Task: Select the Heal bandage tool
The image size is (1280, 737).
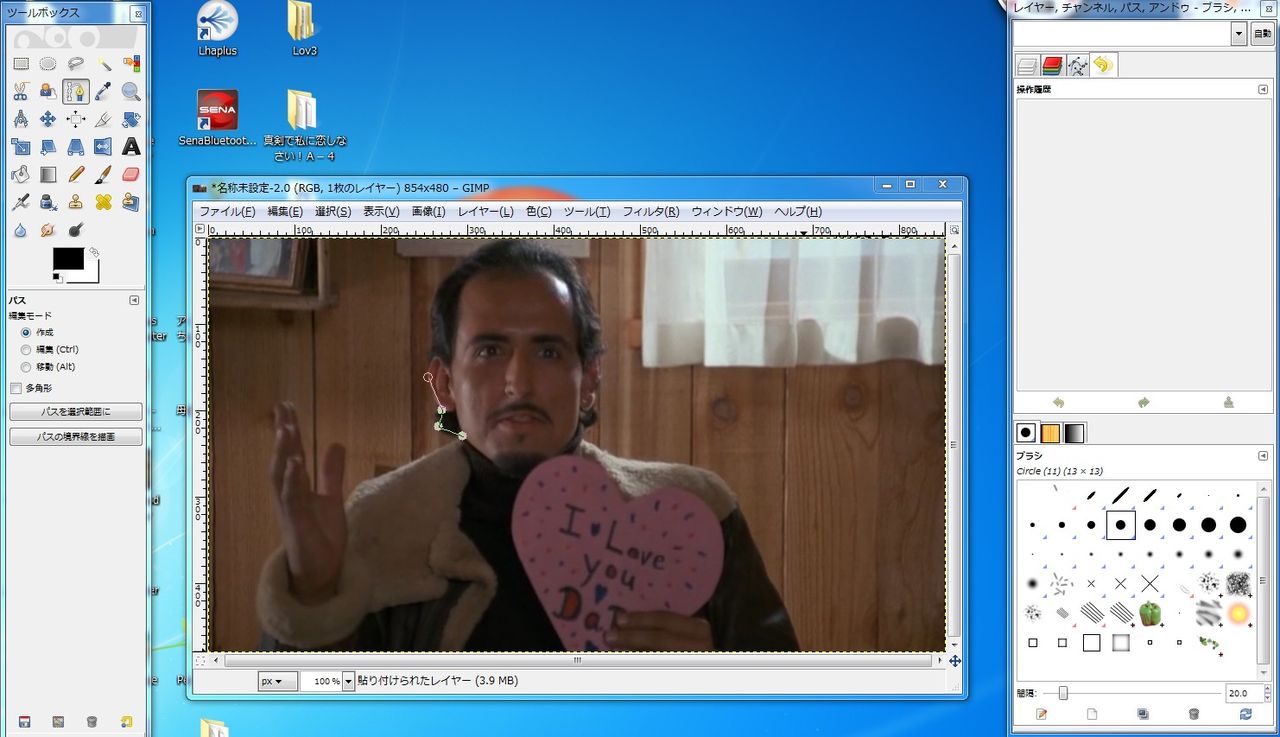Action: pyautogui.click(x=103, y=203)
